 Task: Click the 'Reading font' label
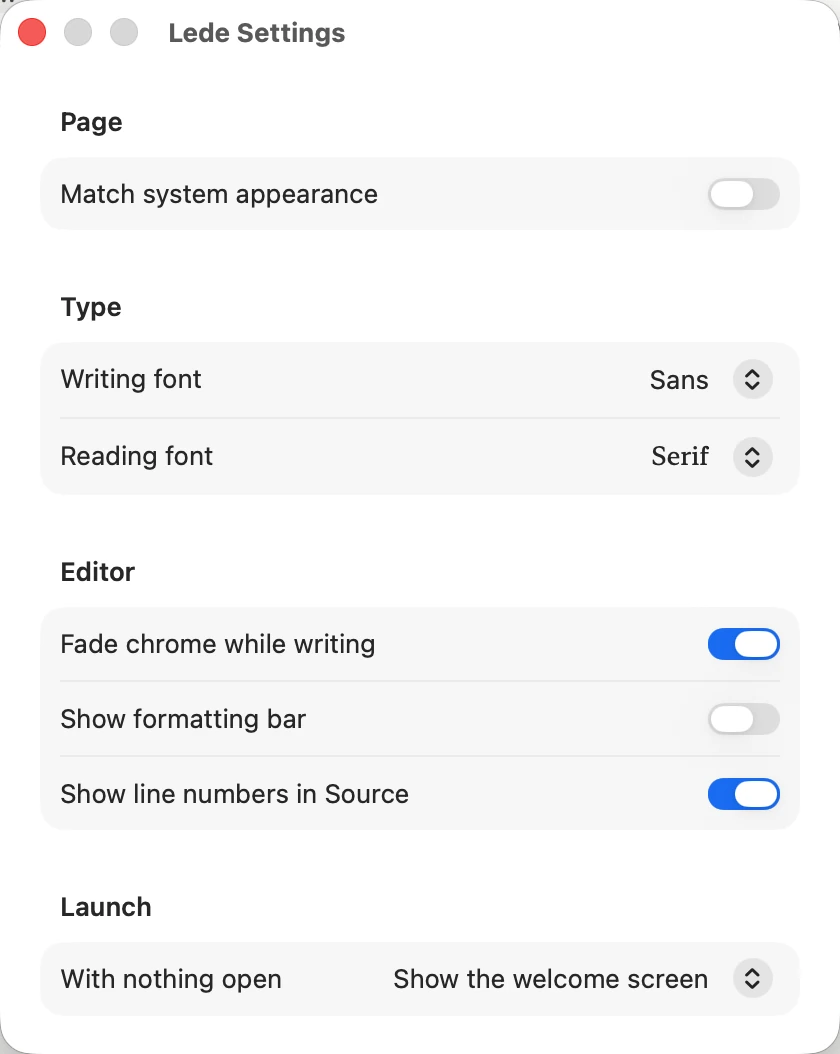pyautogui.click(x=136, y=456)
